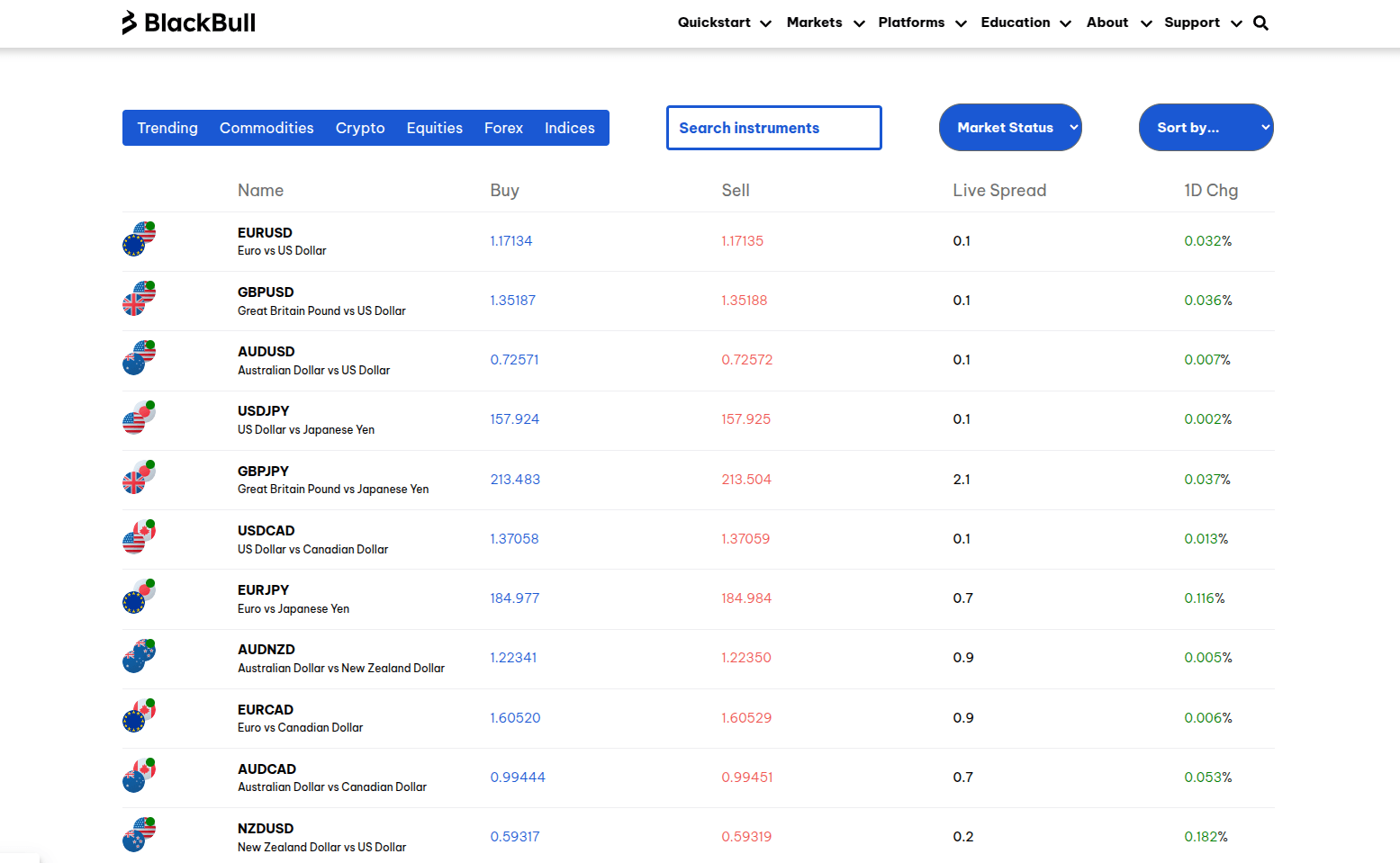Click the EURCAD flag pair icon
Viewport: 1400px width, 863px height.
point(139,716)
